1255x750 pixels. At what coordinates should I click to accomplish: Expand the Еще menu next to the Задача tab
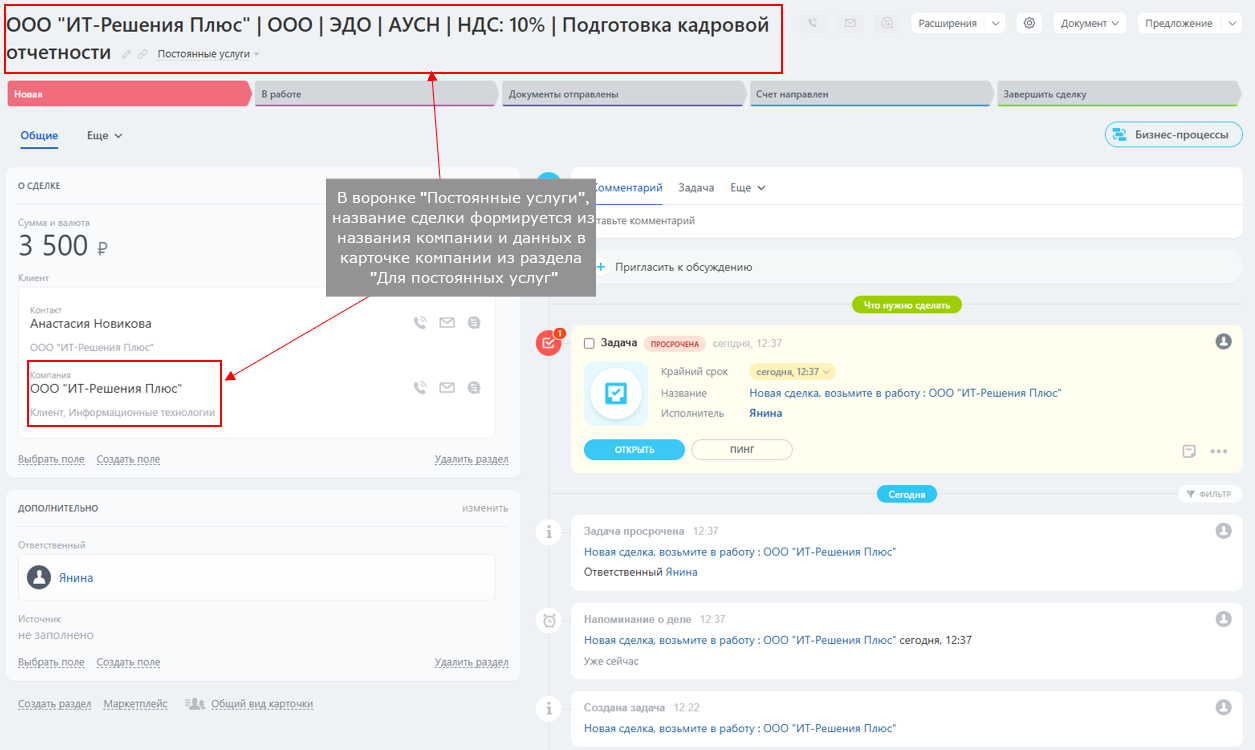click(748, 187)
